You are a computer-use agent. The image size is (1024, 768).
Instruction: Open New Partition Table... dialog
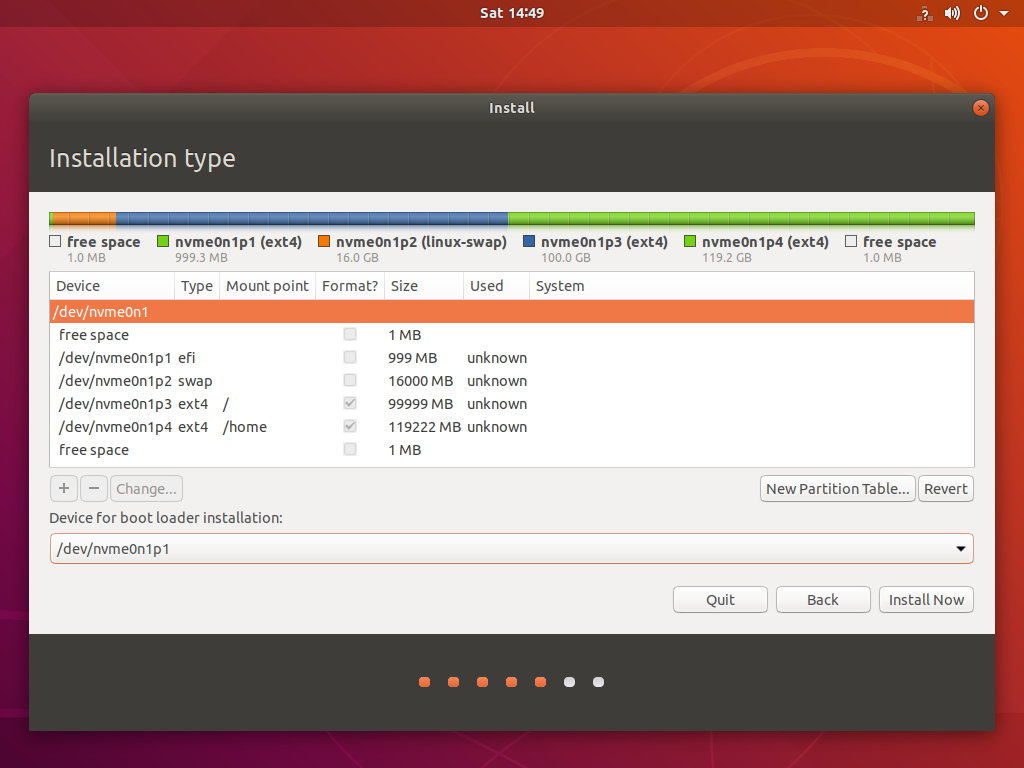837,489
